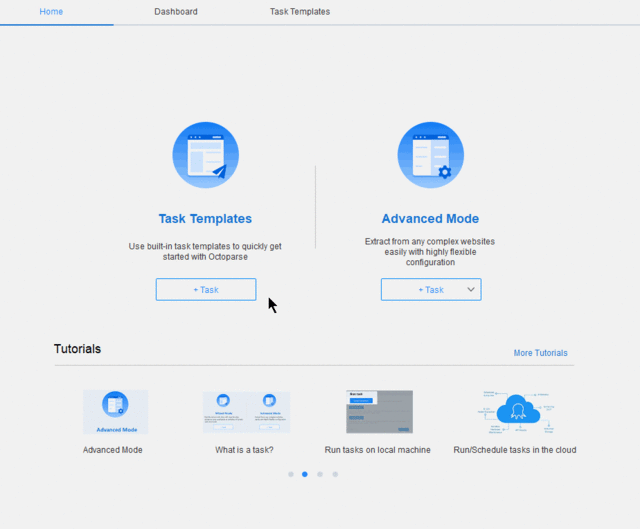Click the Advanced Mode circular gear icon
Viewport: 640px width, 529px height.
click(431, 155)
